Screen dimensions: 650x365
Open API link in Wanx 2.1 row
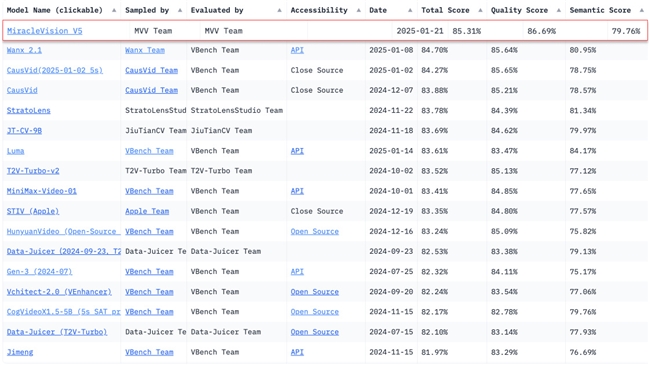pyautogui.click(x=297, y=50)
